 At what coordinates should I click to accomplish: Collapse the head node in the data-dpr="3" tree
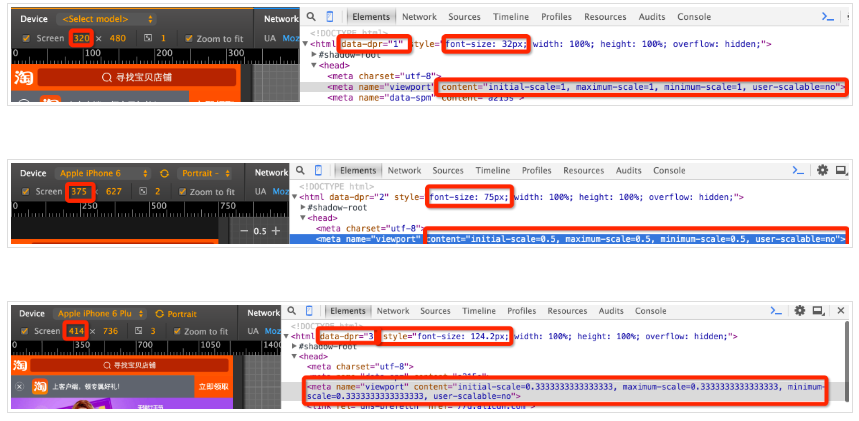293,357
